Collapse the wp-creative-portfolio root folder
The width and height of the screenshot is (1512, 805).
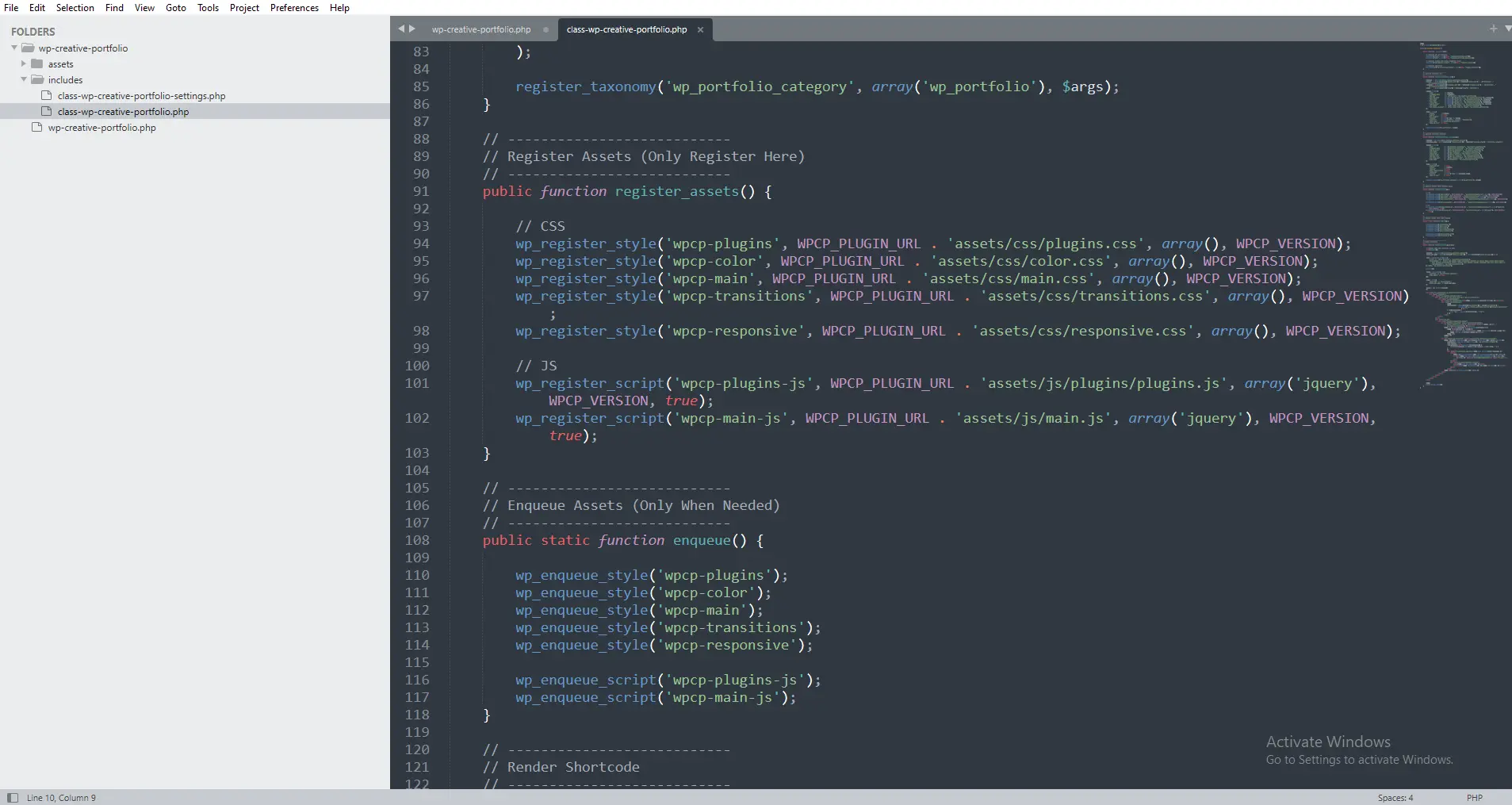click(x=13, y=48)
